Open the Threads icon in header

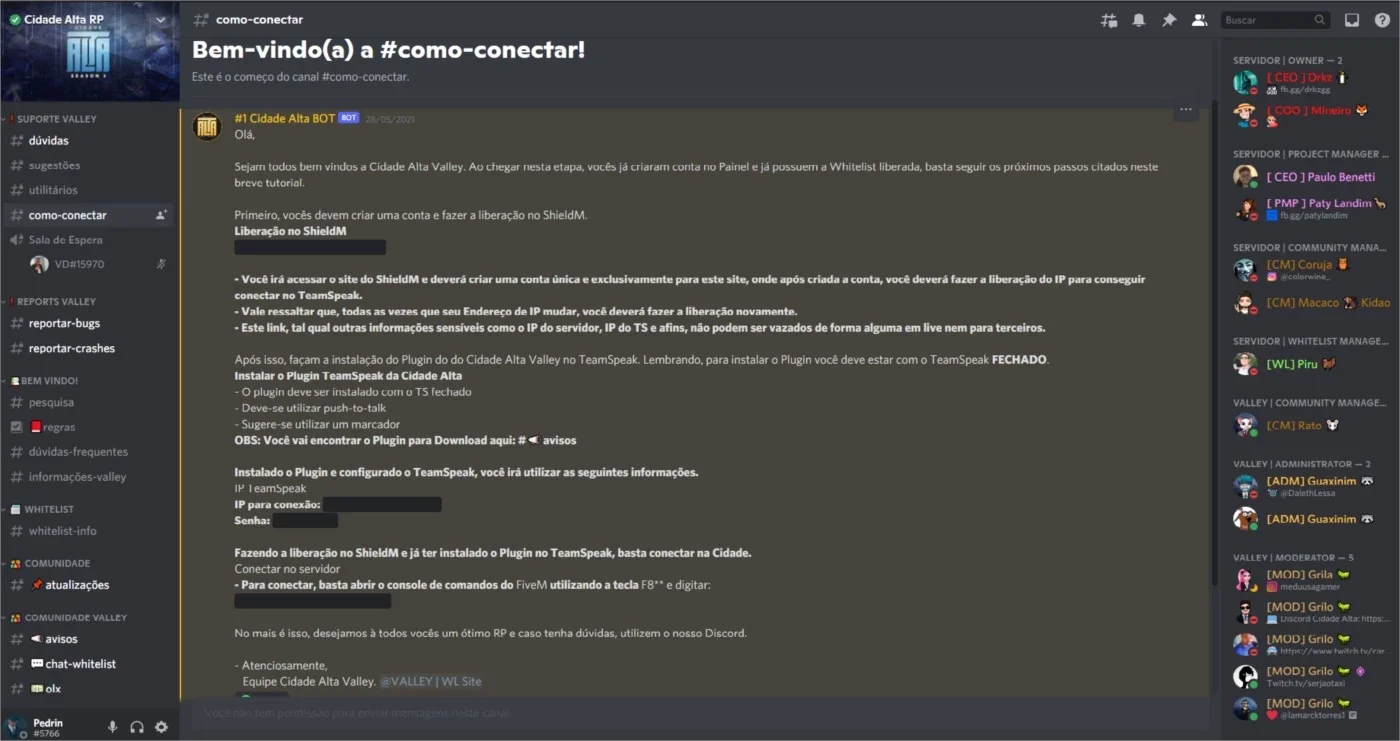[x=1108, y=20]
